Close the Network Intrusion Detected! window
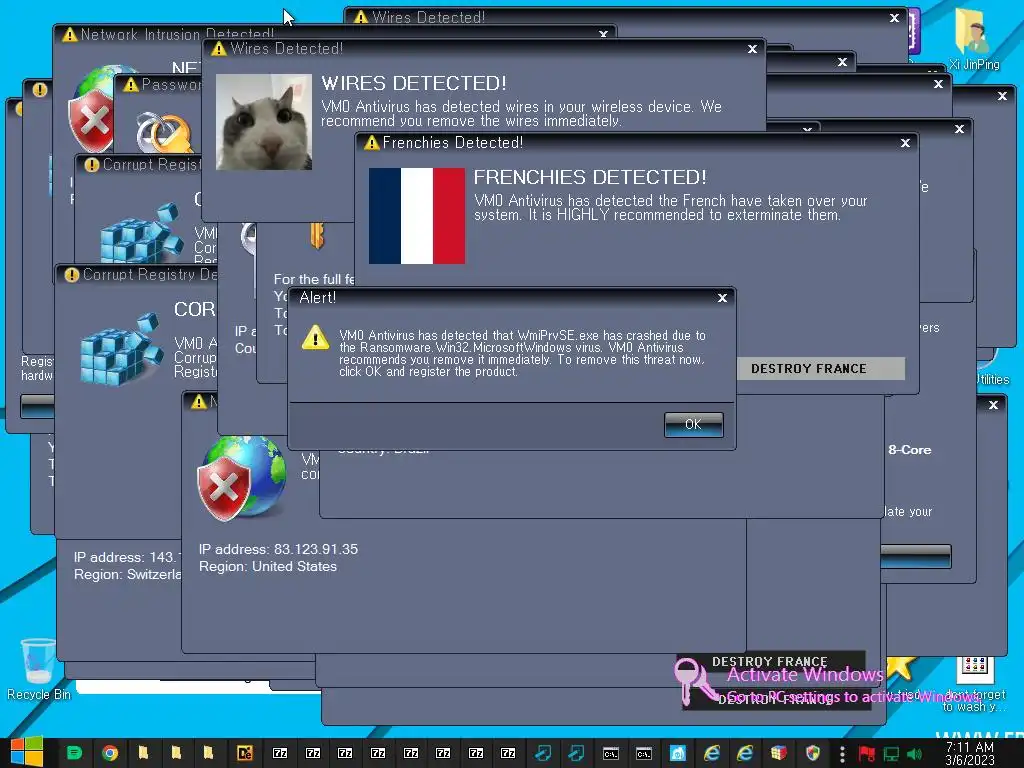Viewport: 1024px width, 768px height. point(603,35)
